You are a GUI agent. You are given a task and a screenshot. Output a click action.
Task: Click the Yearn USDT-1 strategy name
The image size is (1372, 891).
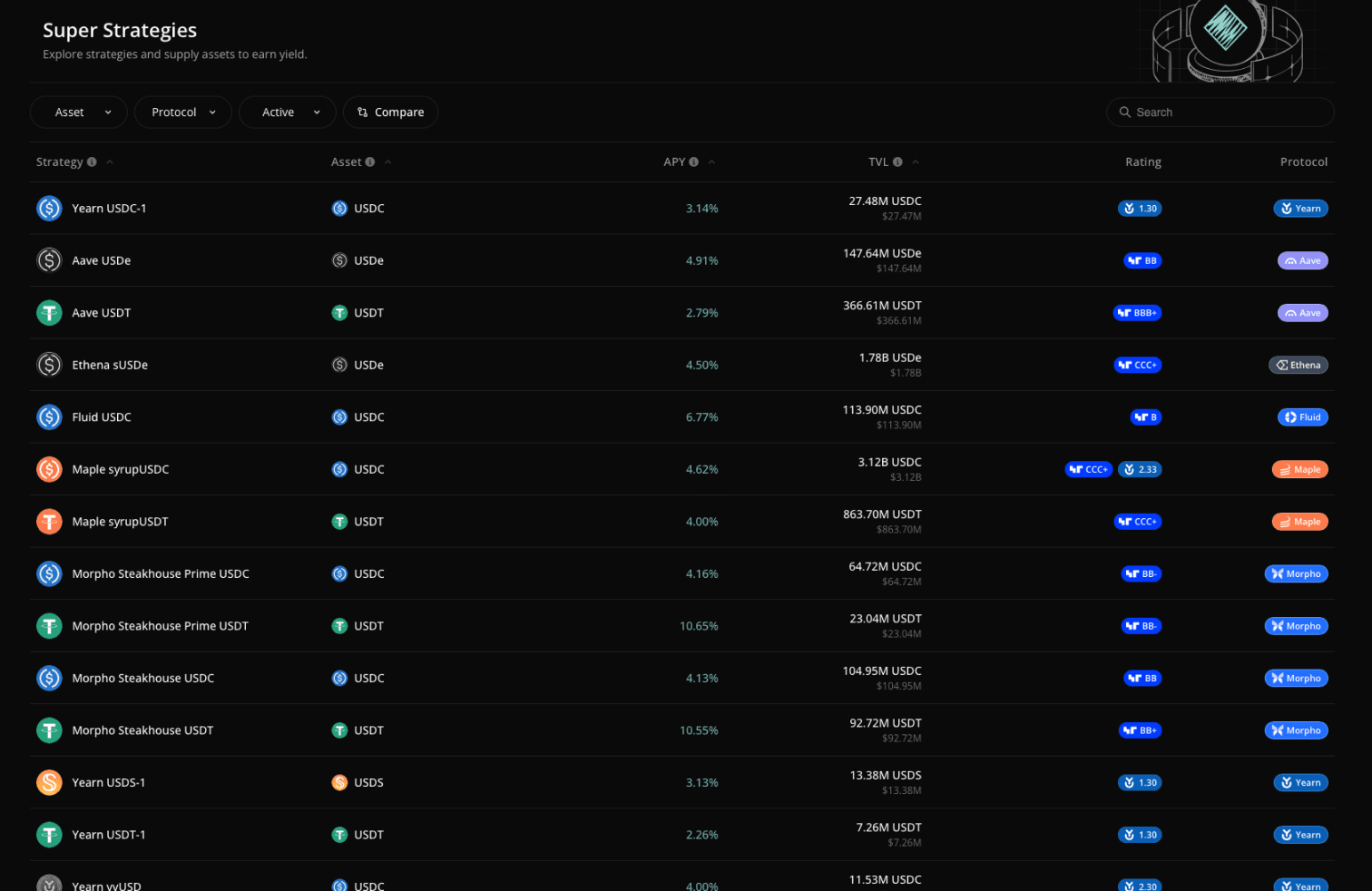click(x=109, y=835)
